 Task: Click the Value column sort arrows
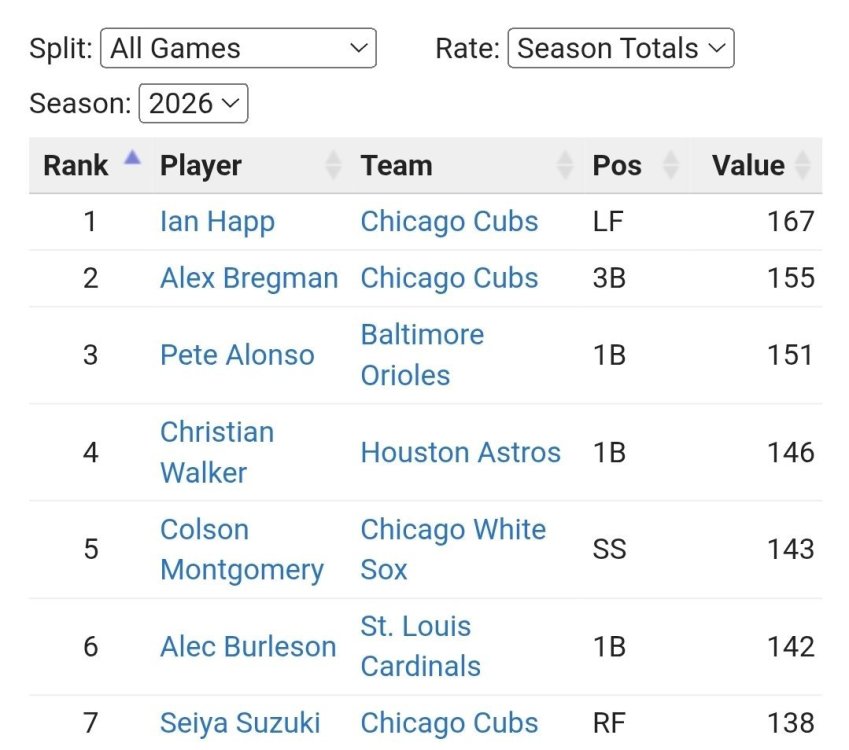coord(802,165)
